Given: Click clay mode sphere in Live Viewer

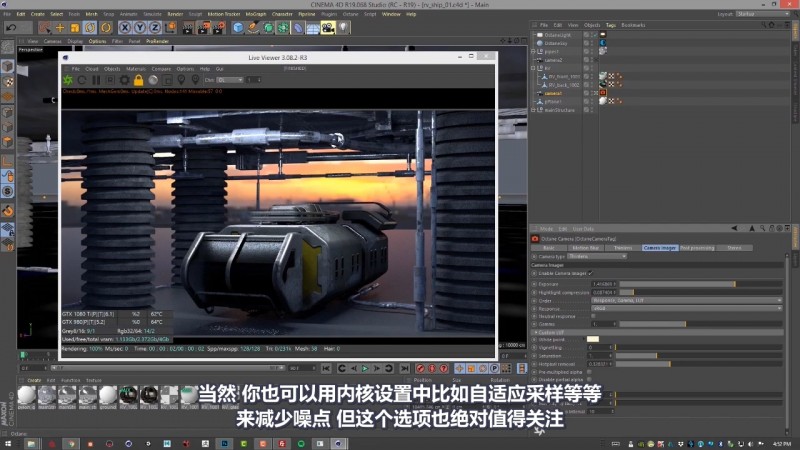Looking at the screenshot, I should 153,80.
